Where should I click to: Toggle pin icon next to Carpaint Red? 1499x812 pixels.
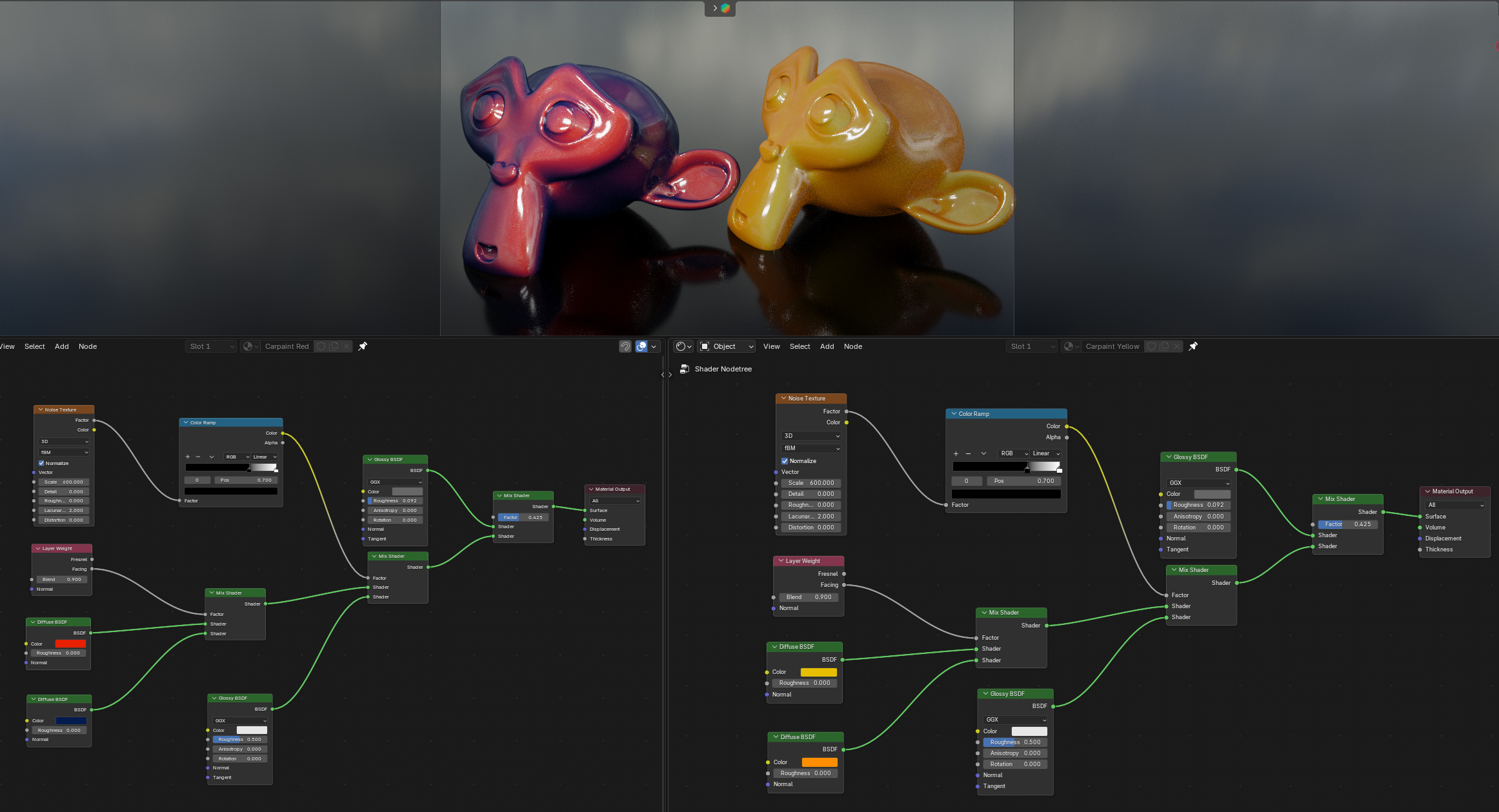pos(363,346)
